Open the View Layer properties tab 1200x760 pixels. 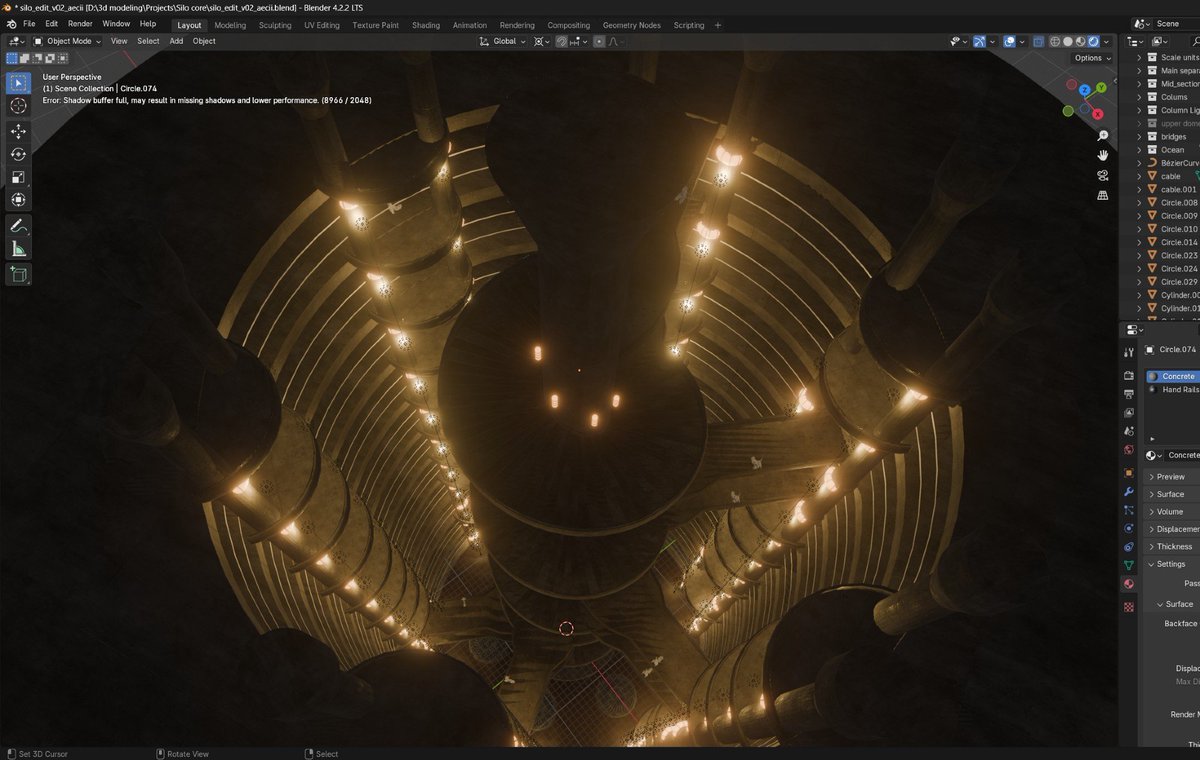pos(1129,413)
